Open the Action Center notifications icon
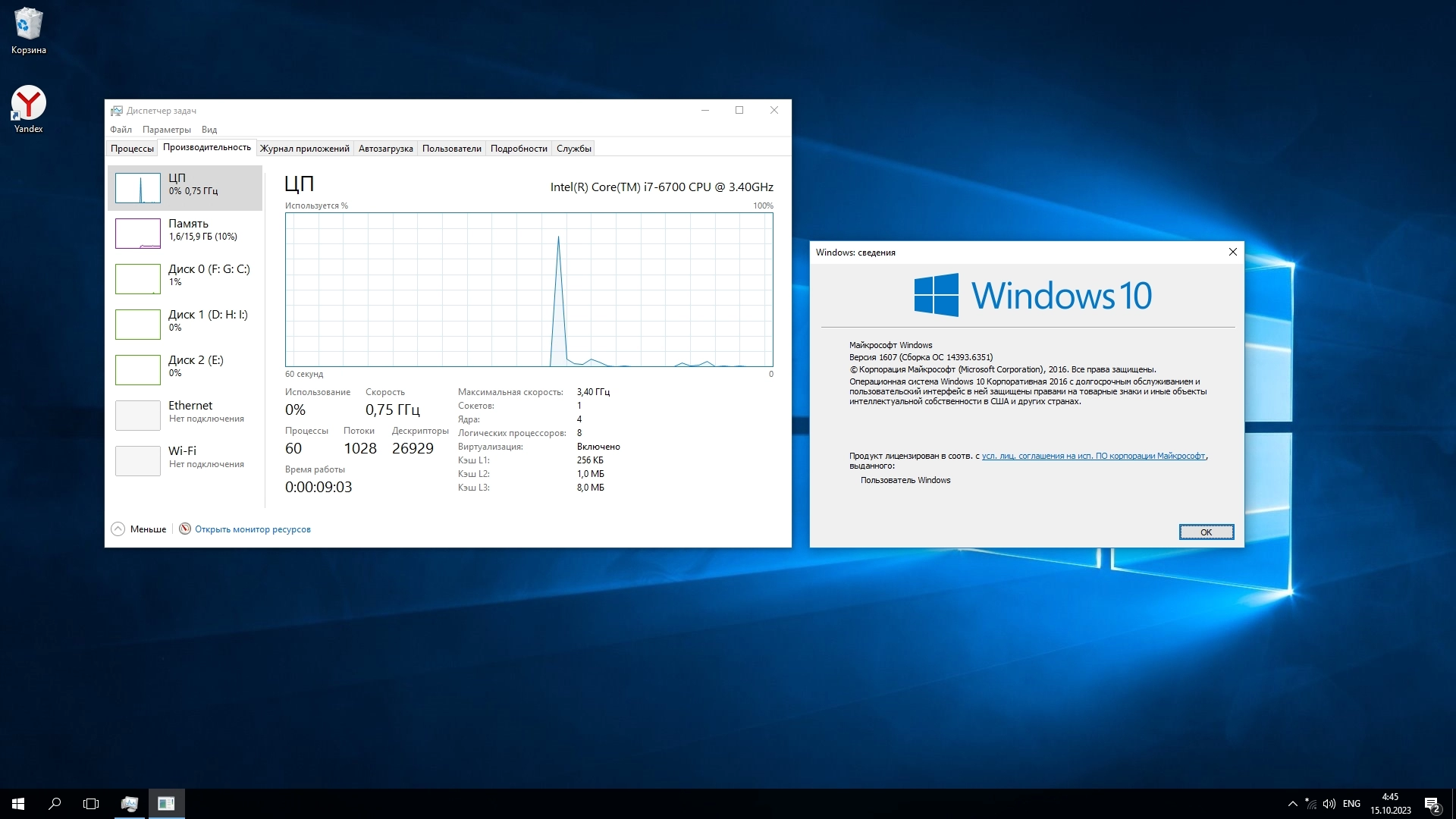Image resolution: width=1456 pixels, height=819 pixels. (1432, 804)
